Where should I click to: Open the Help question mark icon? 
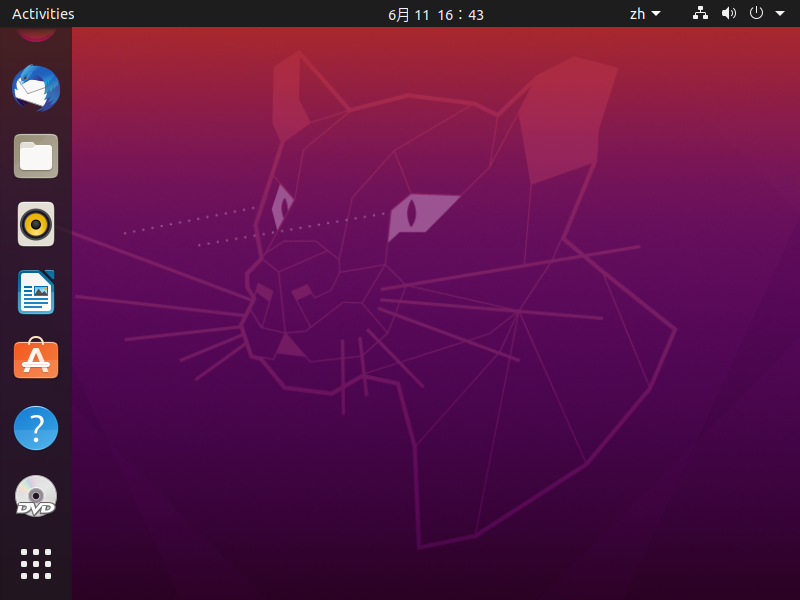point(36,428)
